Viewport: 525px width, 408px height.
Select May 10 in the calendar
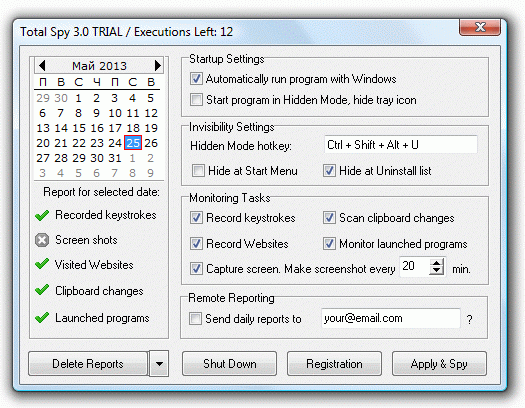[x=115, y=113]
